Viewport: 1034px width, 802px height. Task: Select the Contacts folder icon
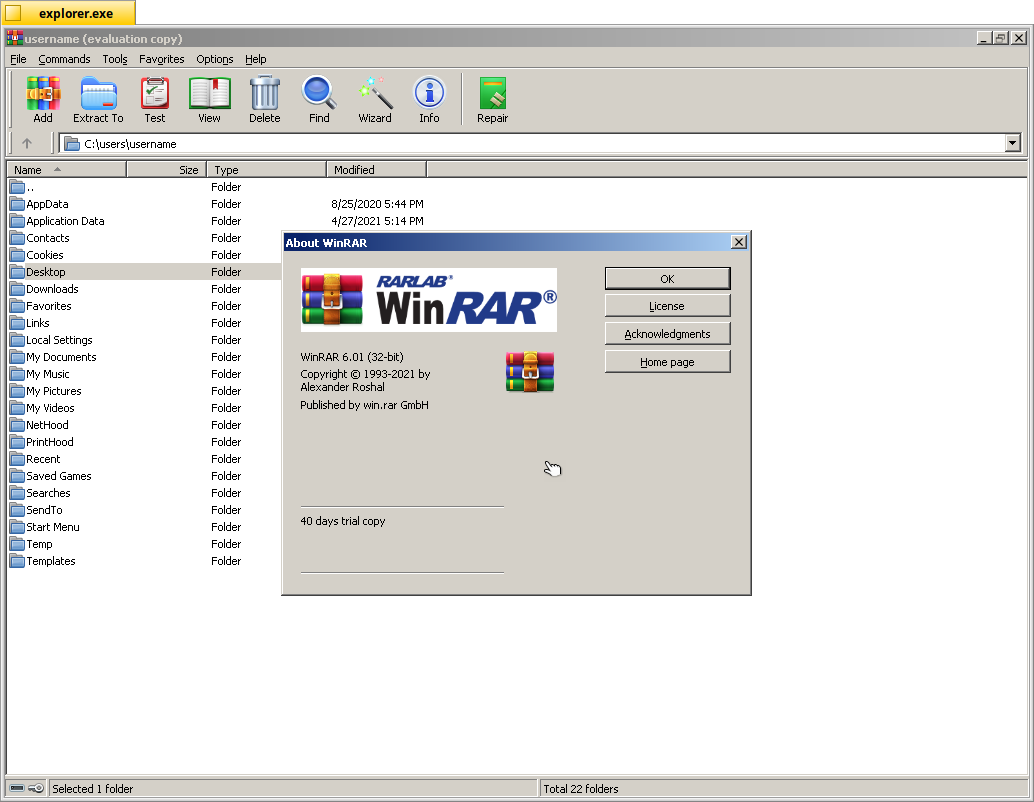point(17,238)
